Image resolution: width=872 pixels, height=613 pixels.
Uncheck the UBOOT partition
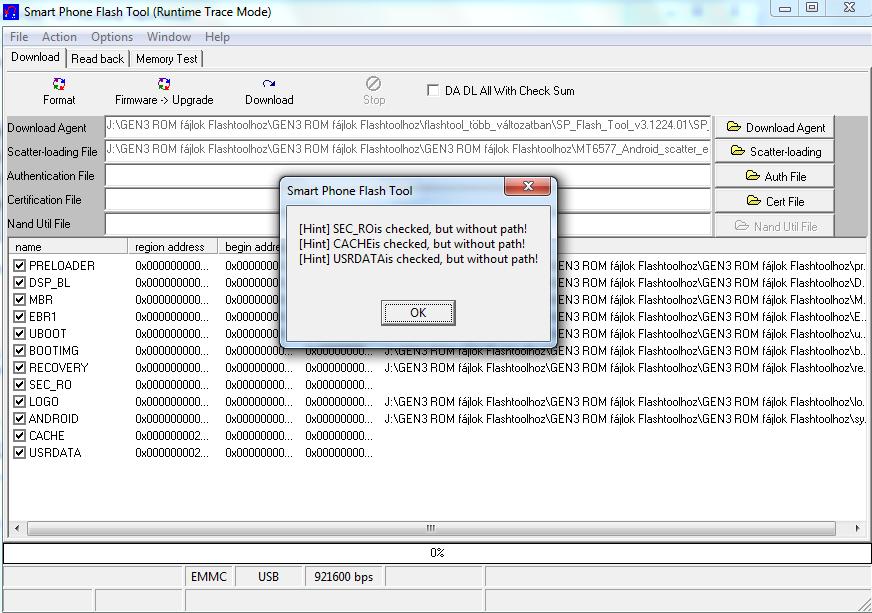coord(19,334)
